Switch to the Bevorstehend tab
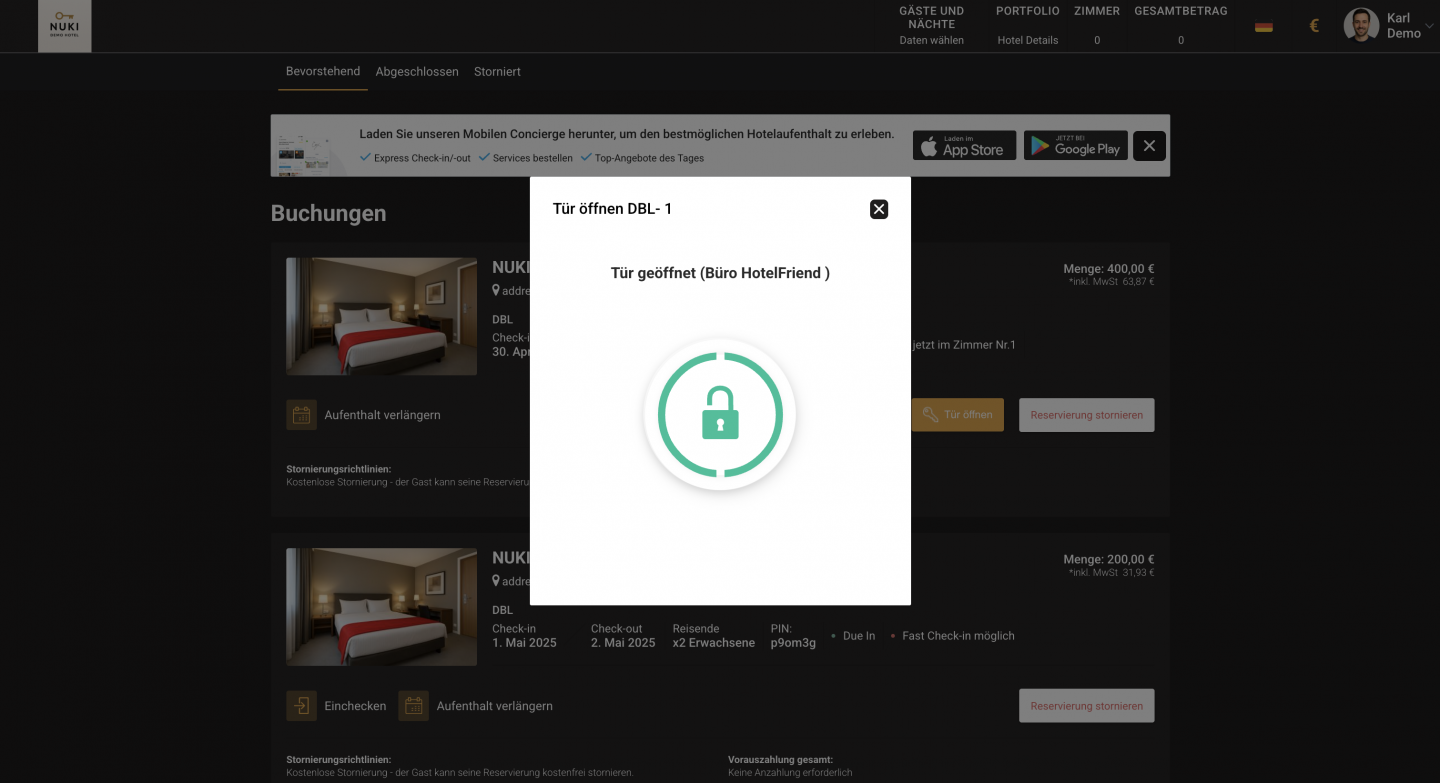 (323, 72)
